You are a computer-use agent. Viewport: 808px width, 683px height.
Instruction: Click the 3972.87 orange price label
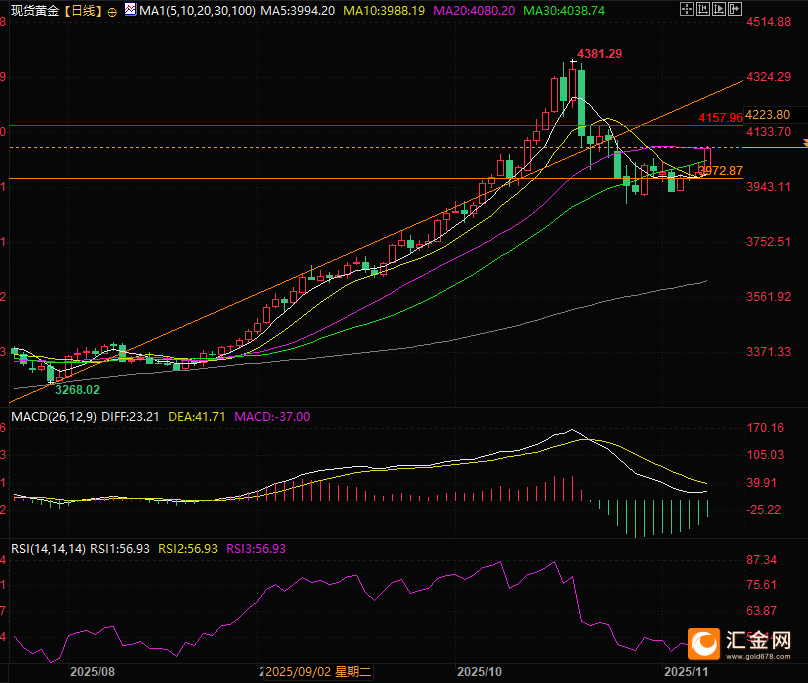click(x=720, y=171)
